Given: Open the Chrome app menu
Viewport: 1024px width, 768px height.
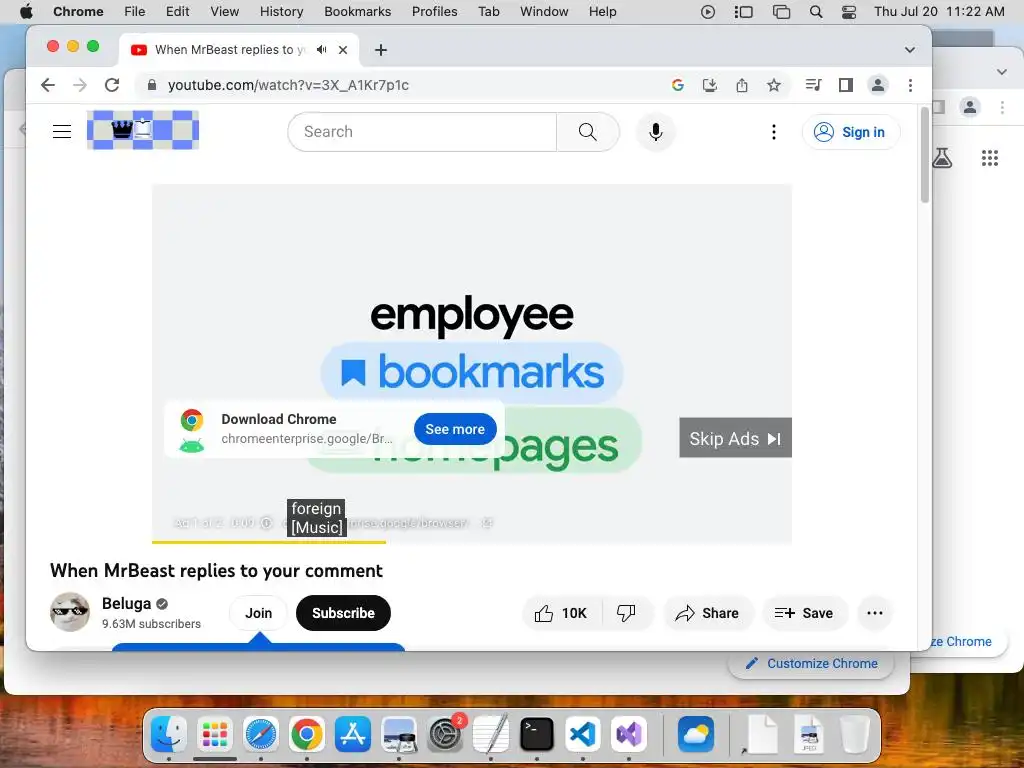Looking at the screenshot, I should [x=78, y=12].
